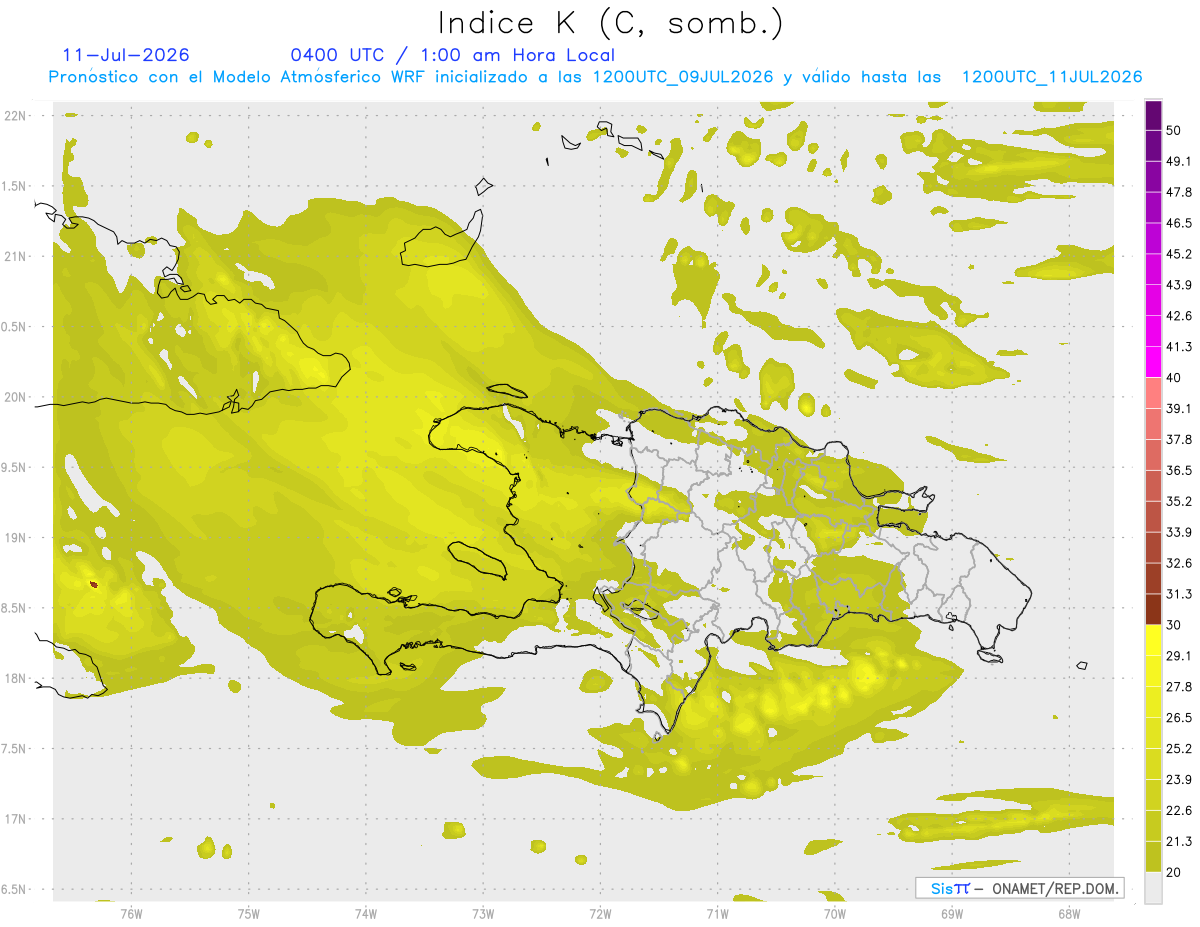Click the '1200UTC_09JUL2026' initialization time
Image resolution: width=1200 pixels, height=927 pixels.
683,77
